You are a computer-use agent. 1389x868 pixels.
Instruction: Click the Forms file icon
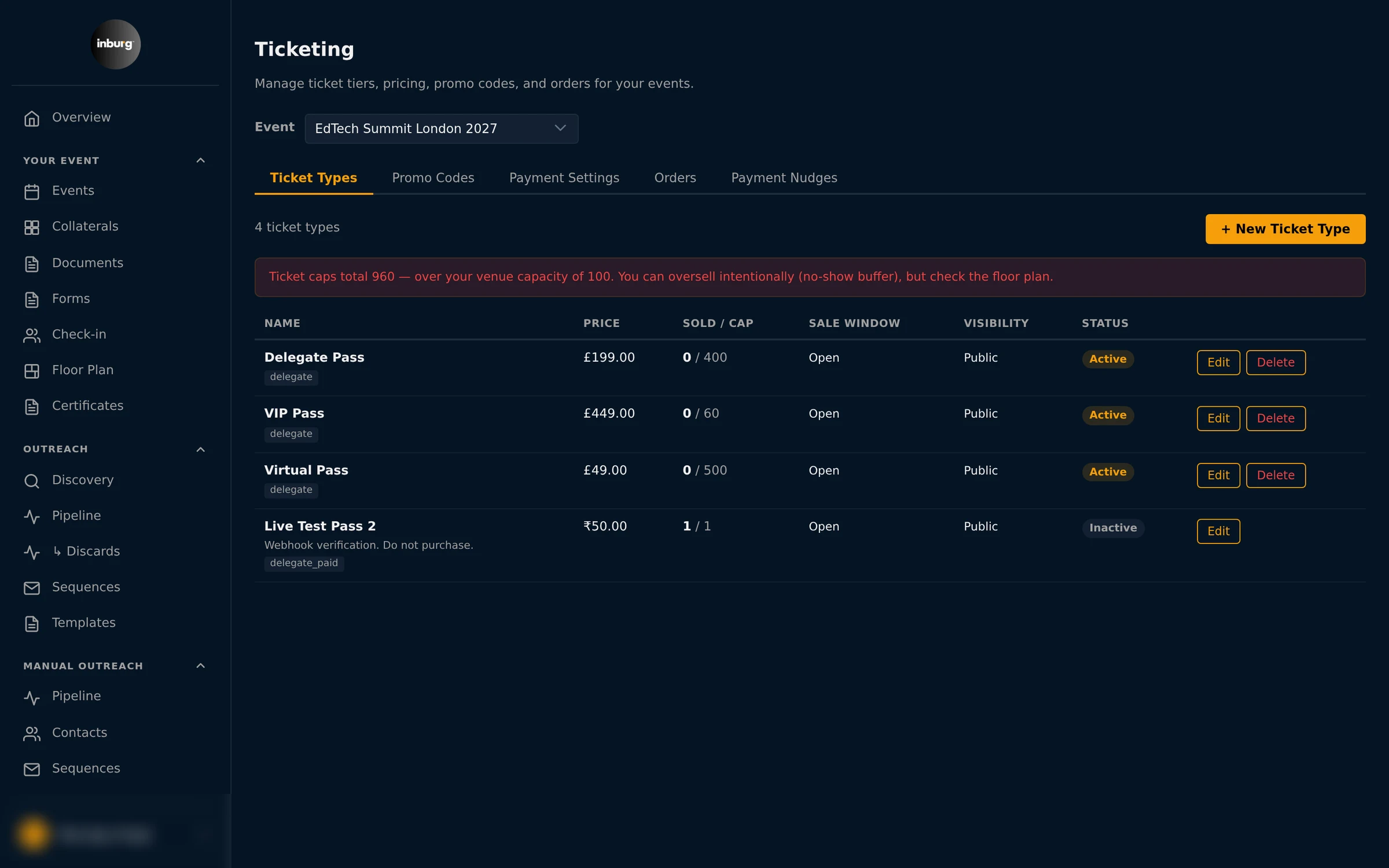coord(32,300)
